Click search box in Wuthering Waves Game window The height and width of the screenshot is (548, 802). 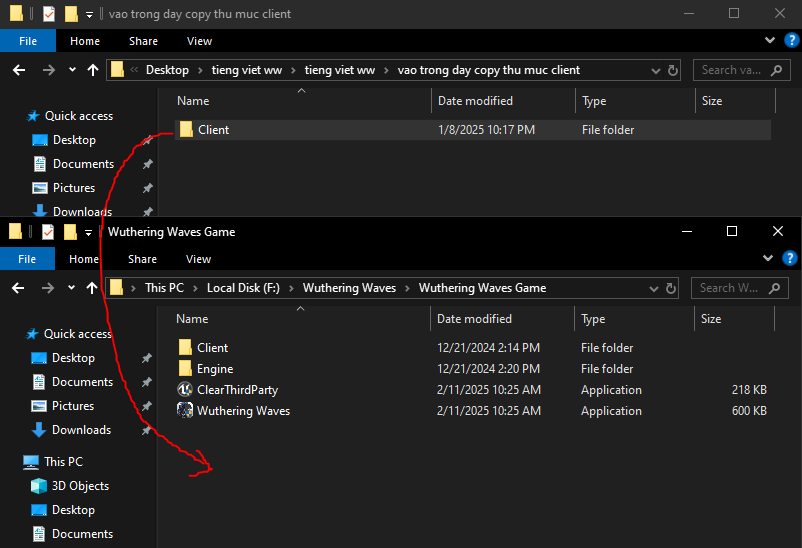coord(740,288)
